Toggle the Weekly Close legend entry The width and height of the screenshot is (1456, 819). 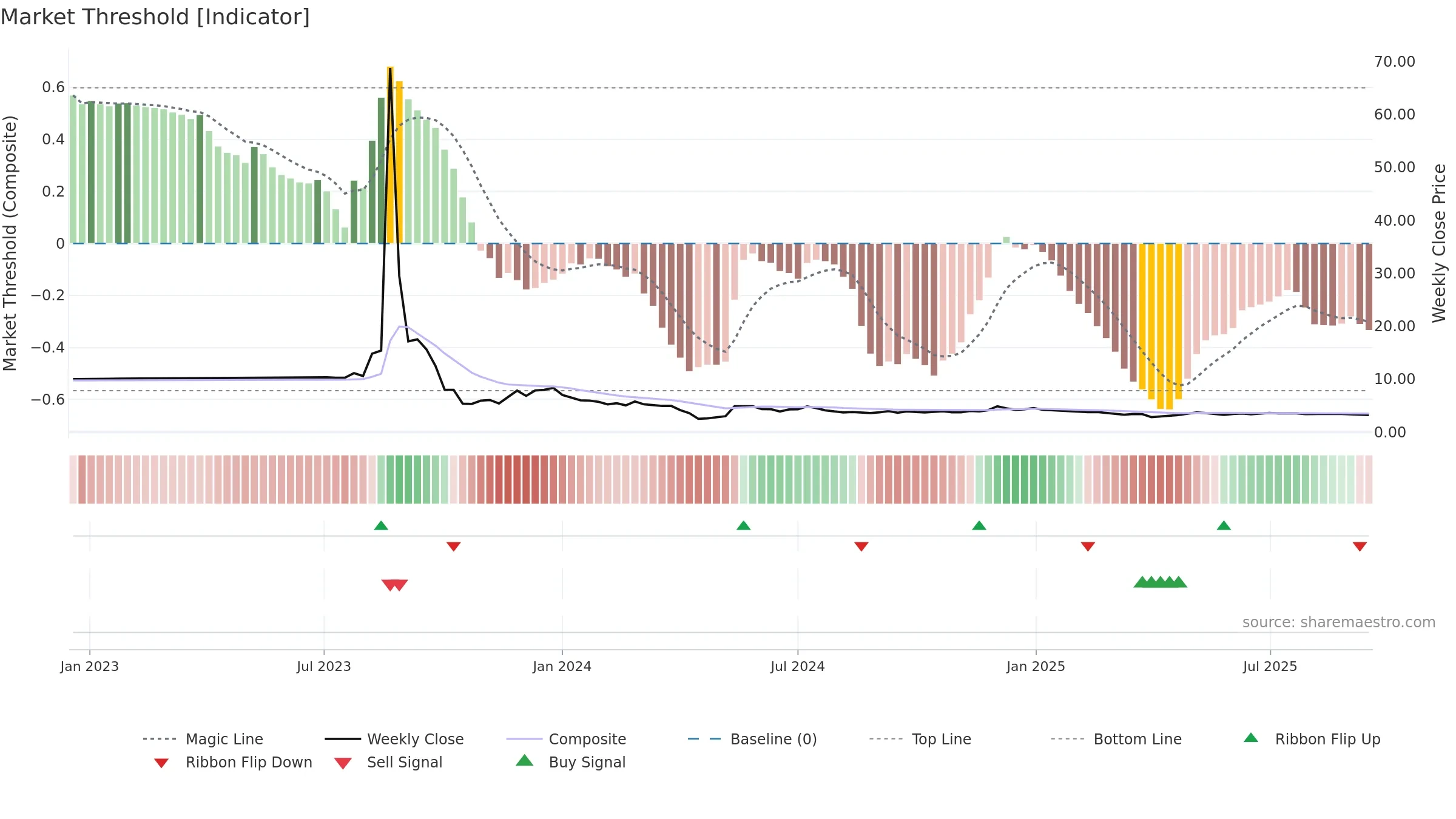coord(394,739)
